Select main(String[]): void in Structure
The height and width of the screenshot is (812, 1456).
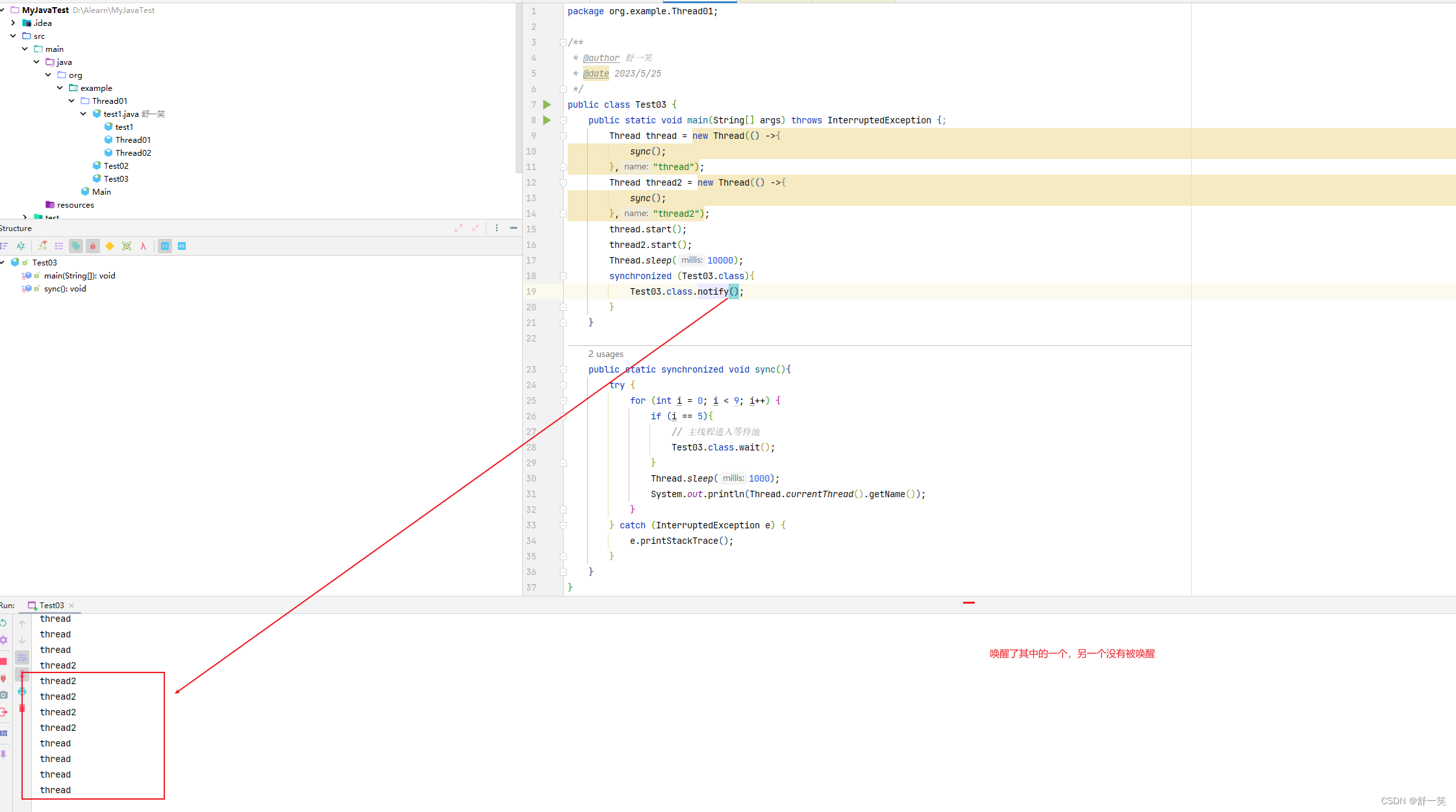click(80, 275)
